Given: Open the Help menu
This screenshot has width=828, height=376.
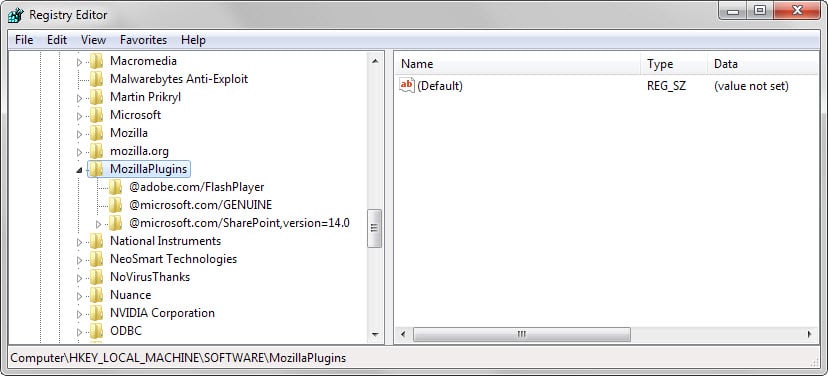Looking at the screenshot, I should point(193,40).
